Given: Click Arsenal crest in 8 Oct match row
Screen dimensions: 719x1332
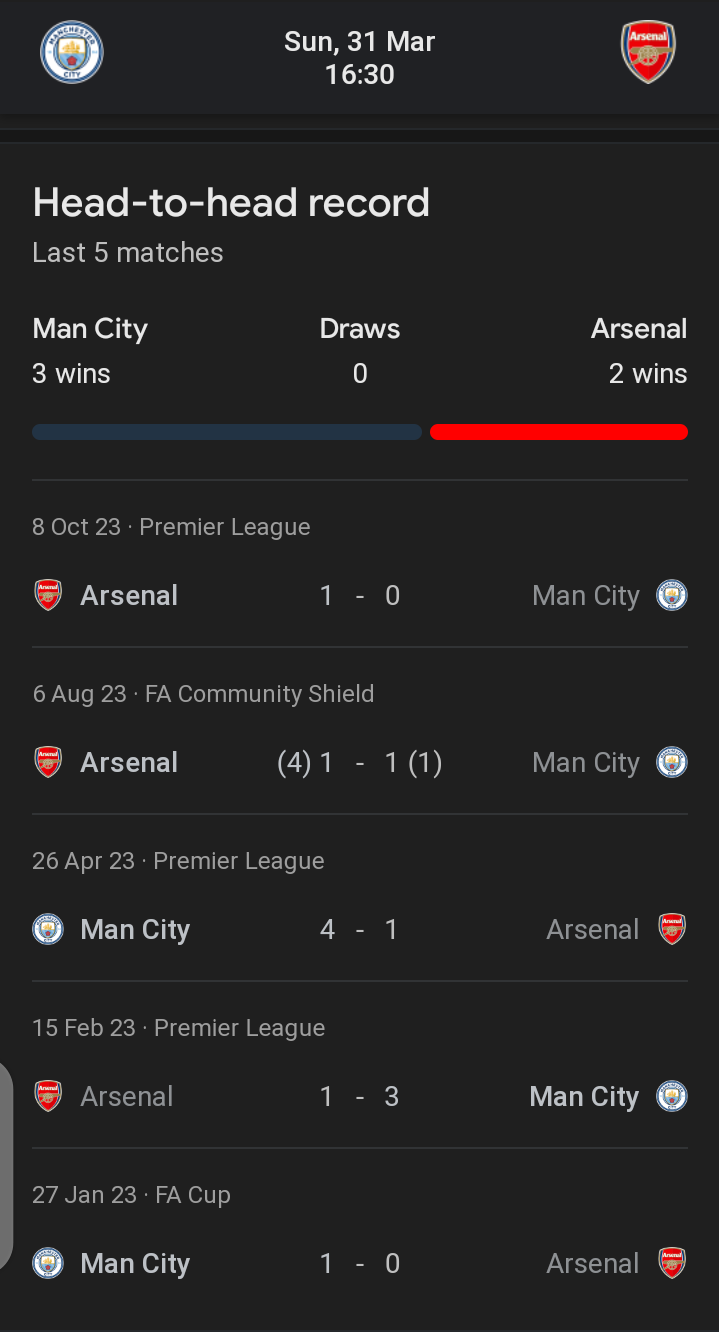Looking at the screenshot, I should coord(48,596).
